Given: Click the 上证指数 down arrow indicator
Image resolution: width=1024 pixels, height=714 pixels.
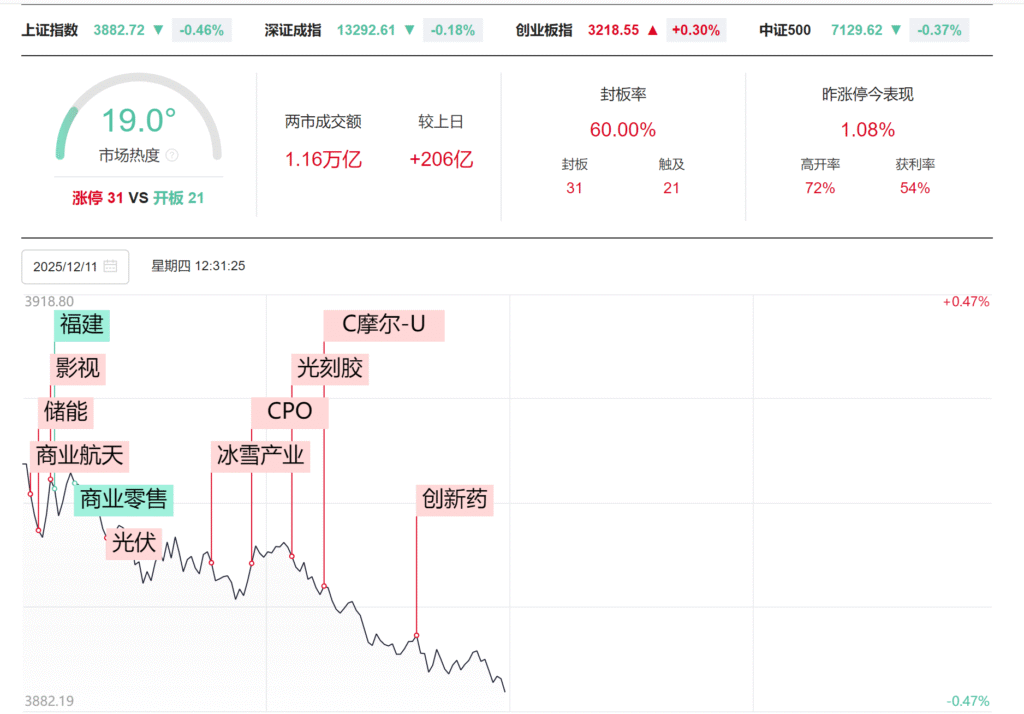Looking at the screenshot, I should coord(158,30).
